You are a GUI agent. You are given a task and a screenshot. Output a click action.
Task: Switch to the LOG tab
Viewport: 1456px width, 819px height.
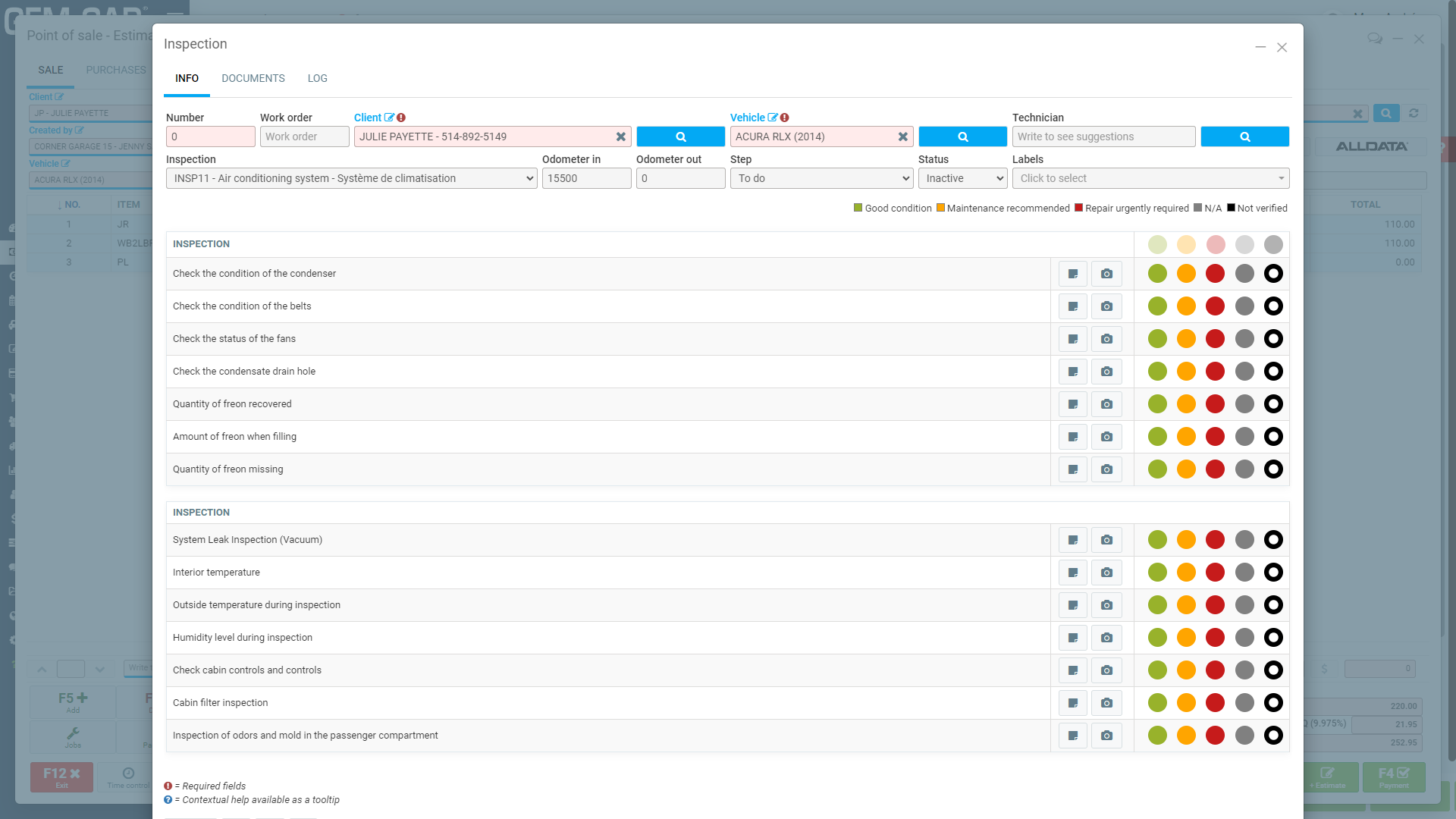318,79
